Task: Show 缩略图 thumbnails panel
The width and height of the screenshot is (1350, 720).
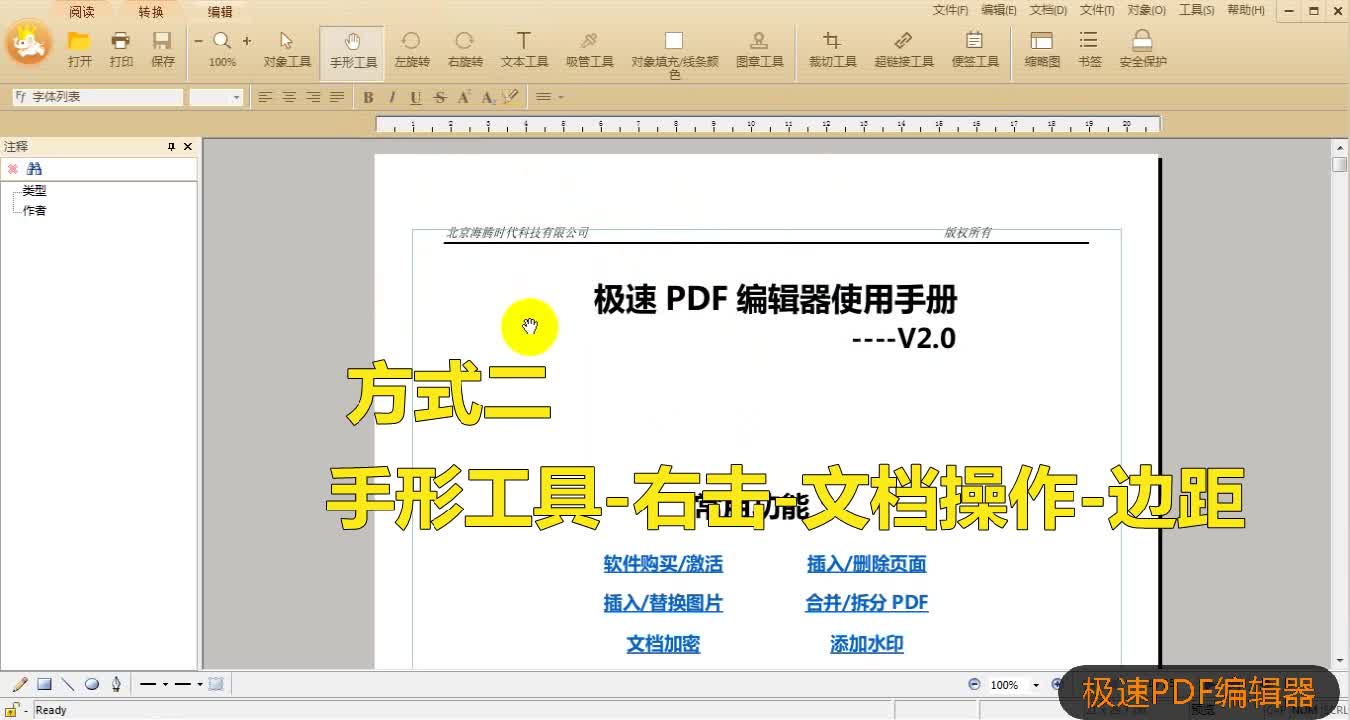Action: [x=1042, y=49]
